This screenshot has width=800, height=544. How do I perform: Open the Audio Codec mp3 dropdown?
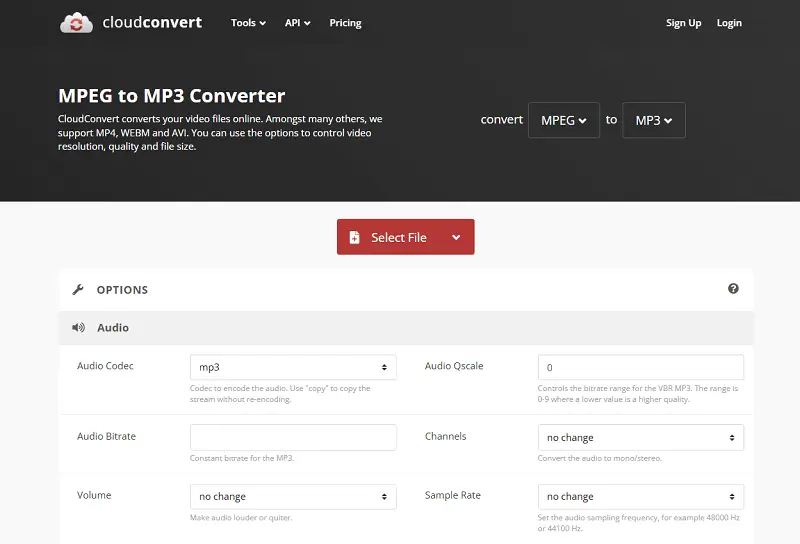(x=293, y=367)
